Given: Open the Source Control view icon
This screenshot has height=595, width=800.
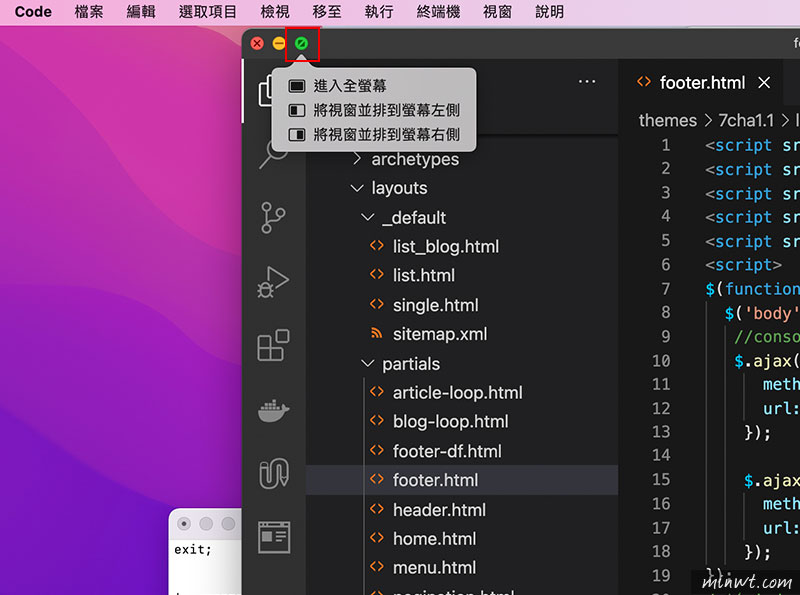Looking at the screenshot, I should pos(273,218).
